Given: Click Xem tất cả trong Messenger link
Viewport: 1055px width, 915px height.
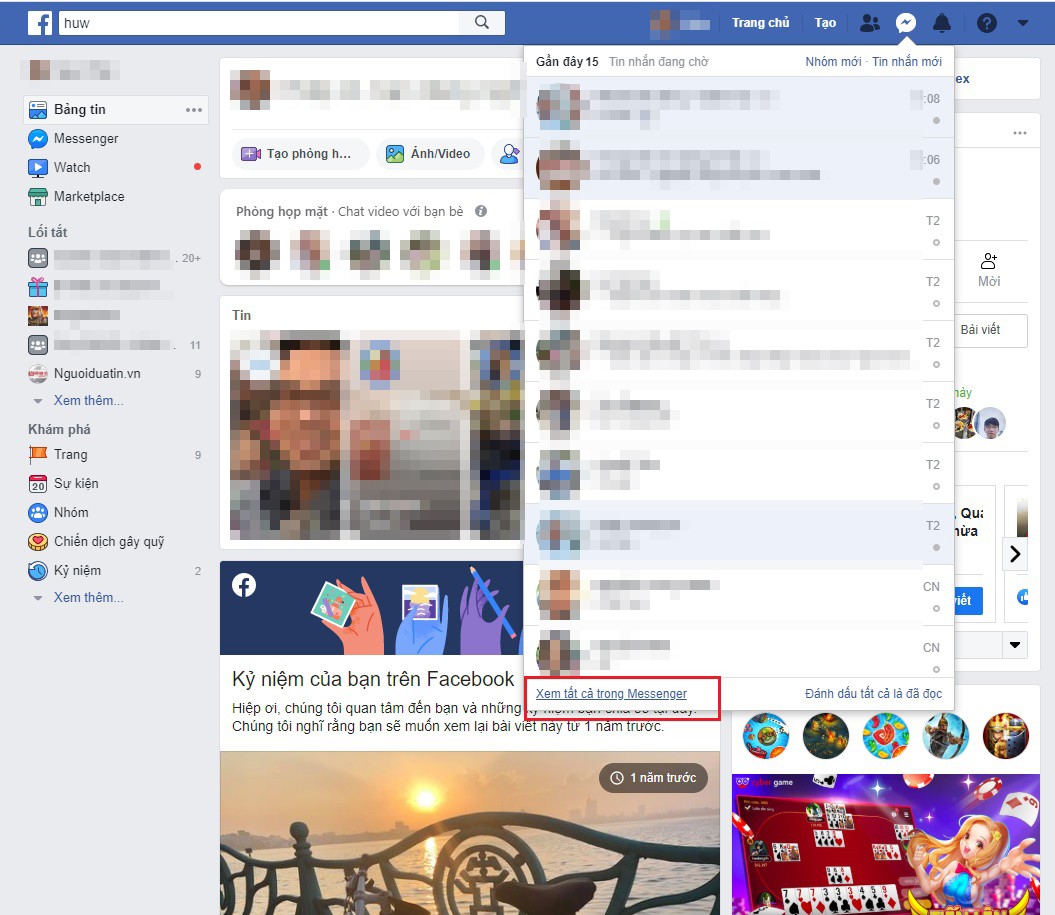Looking at the screenshot, I should click(611, 694).
